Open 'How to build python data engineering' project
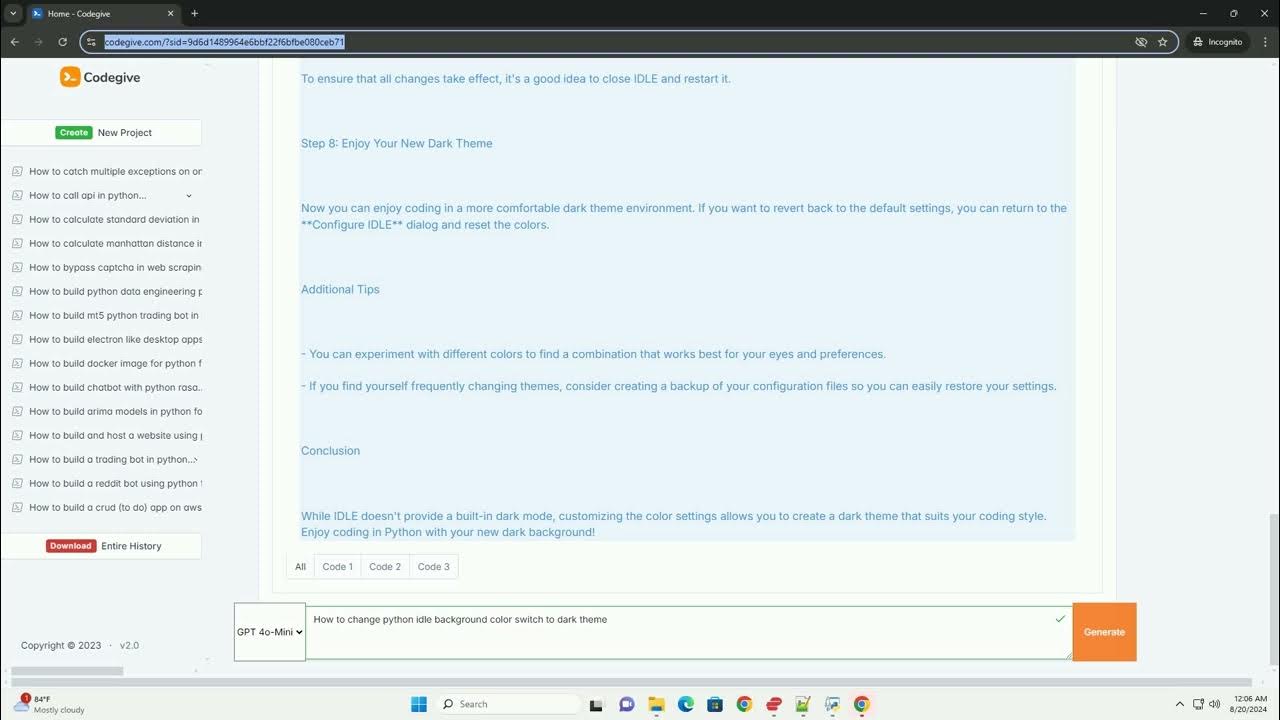This screenshot has width=1280, height=720. tap(115, 291)
